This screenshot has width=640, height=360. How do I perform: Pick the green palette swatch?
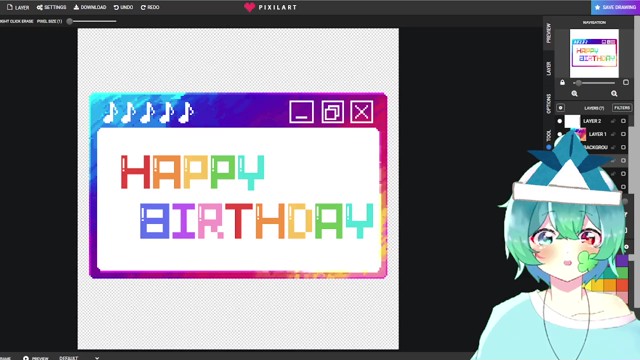coord(622,273)
